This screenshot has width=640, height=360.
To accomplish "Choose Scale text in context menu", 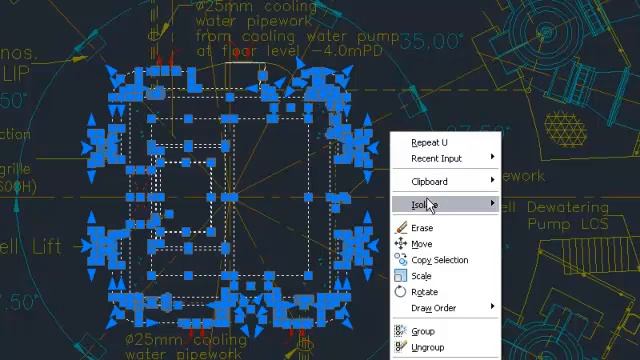I will (421, 276).
